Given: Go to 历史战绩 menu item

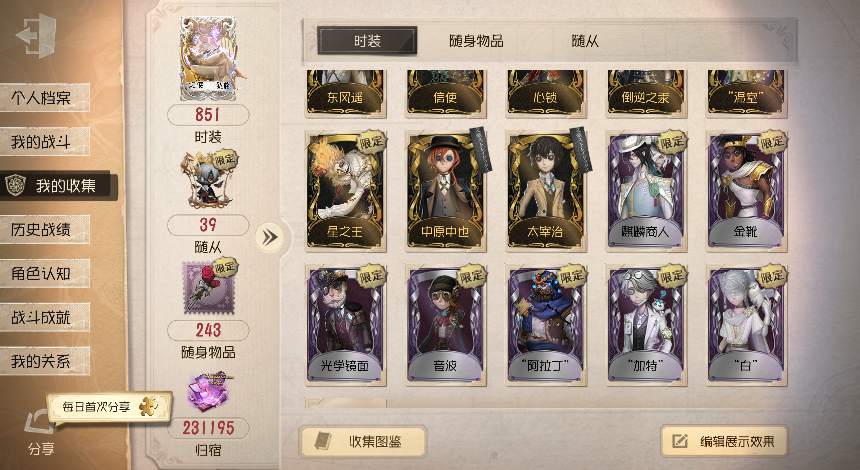Looking at the screenshot, I should 44,230.
